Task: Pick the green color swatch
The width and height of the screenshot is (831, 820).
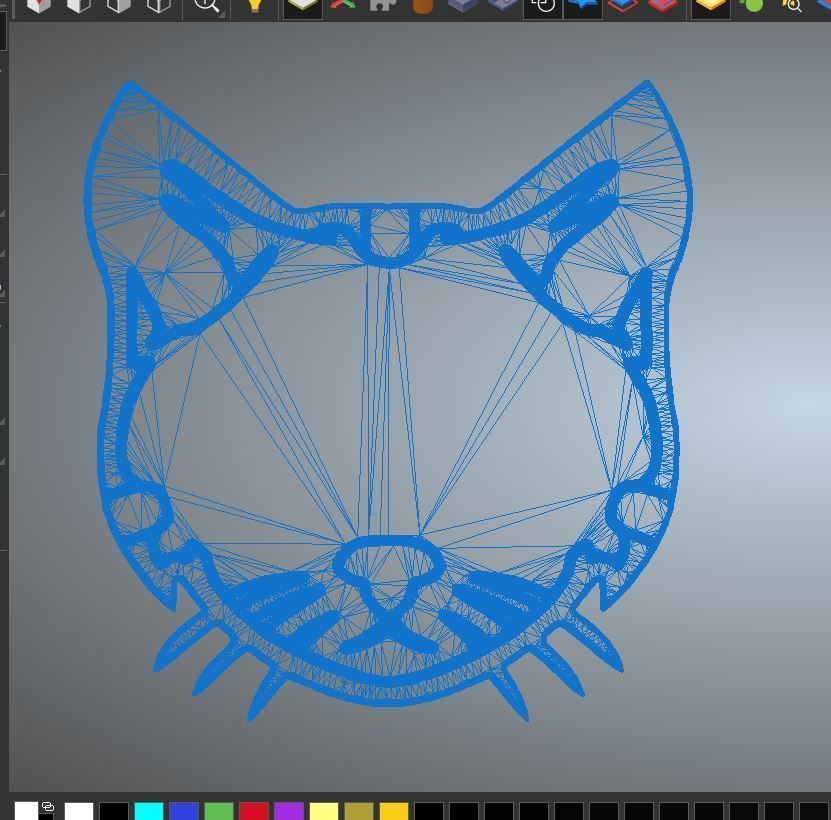Action: (219, 811)
